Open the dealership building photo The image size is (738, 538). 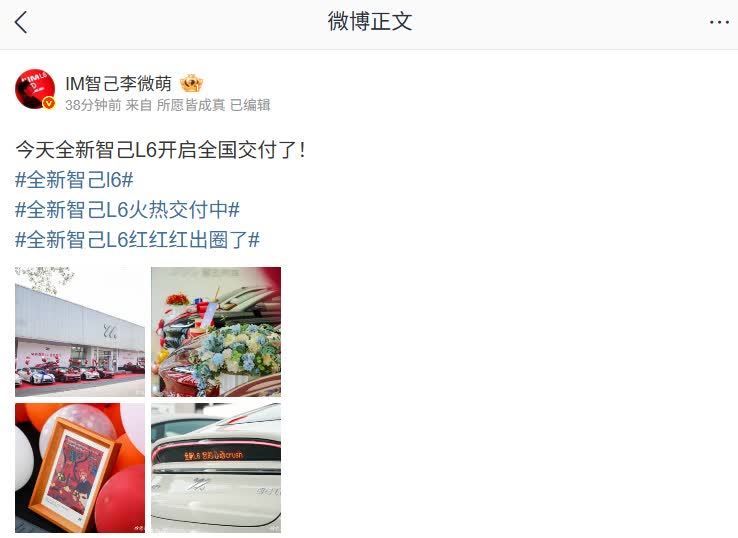(x=80, y=332)
